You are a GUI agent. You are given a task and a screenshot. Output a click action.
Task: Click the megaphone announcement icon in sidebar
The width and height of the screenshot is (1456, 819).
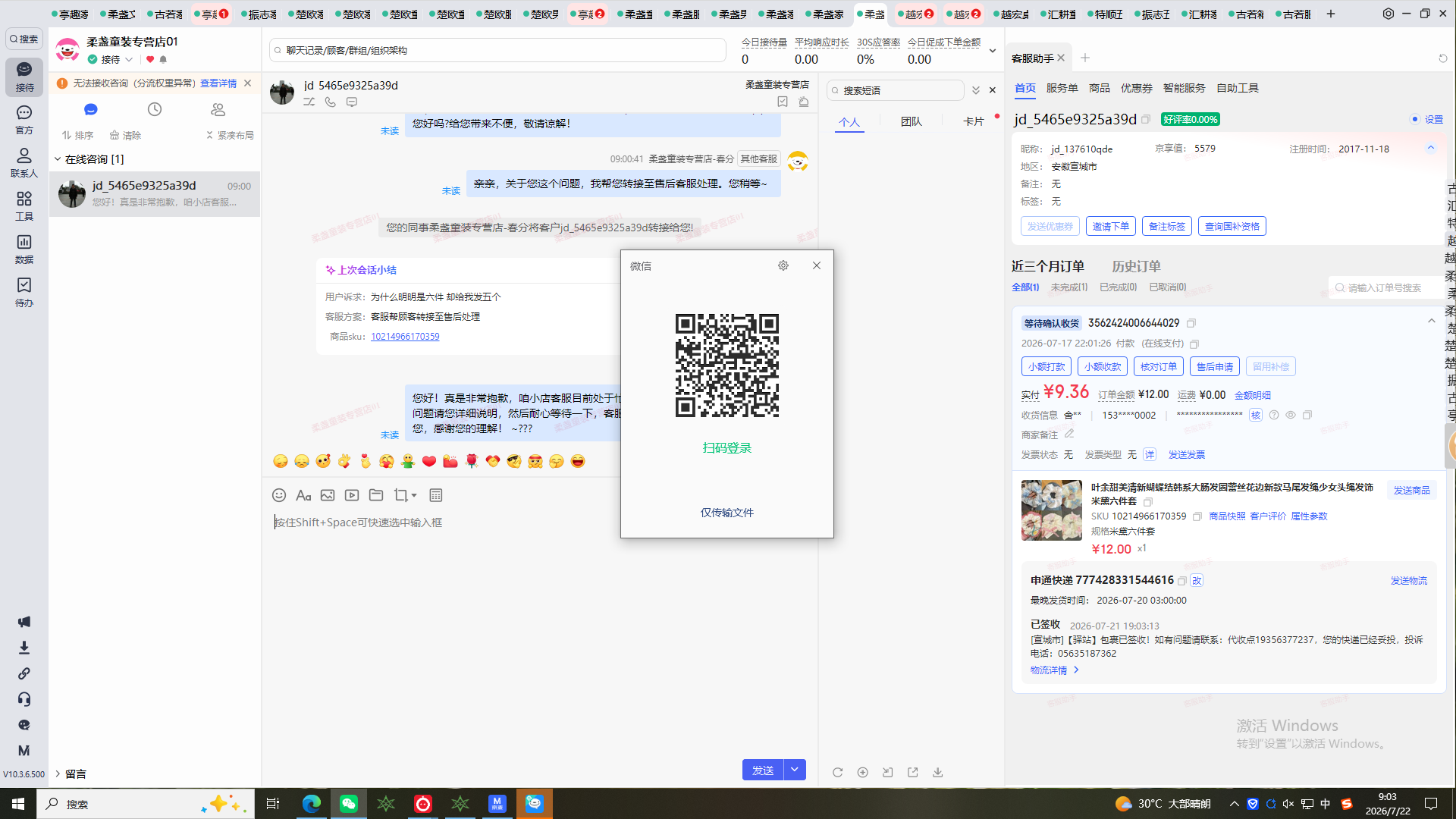(x=24, y=622)
